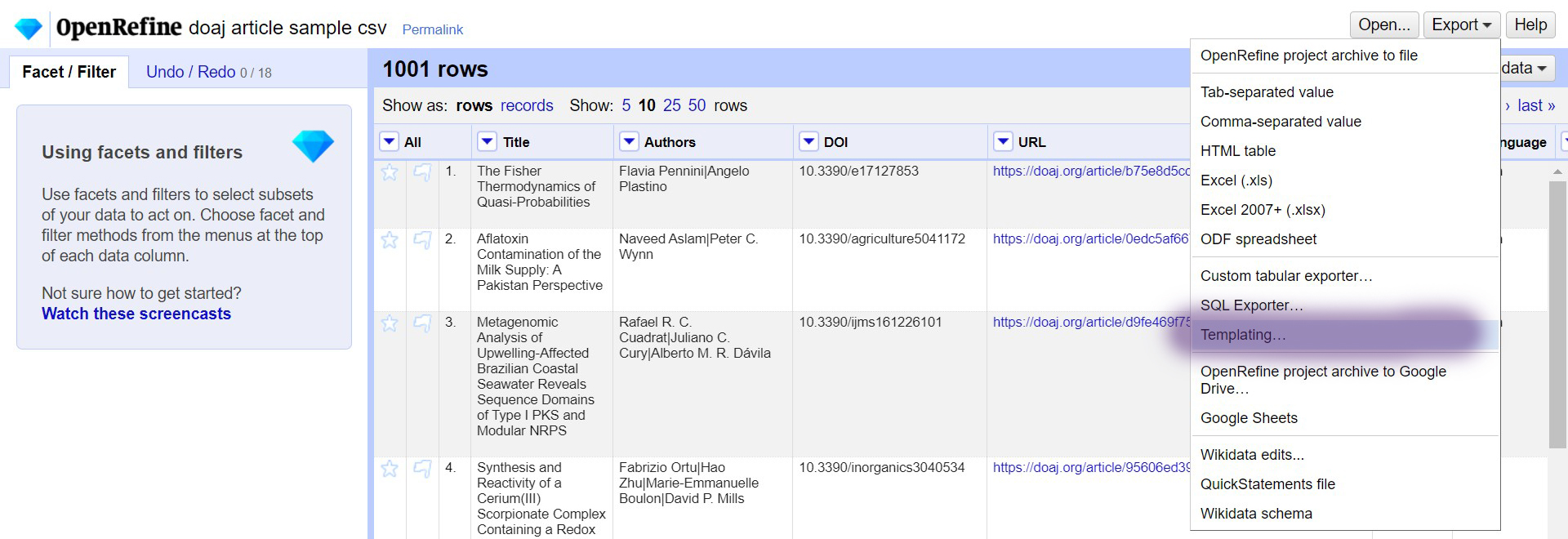Select authors cell Naveed Aslam|Peter C. Wynn
The image size is (1568, 539).
(688, 247)
